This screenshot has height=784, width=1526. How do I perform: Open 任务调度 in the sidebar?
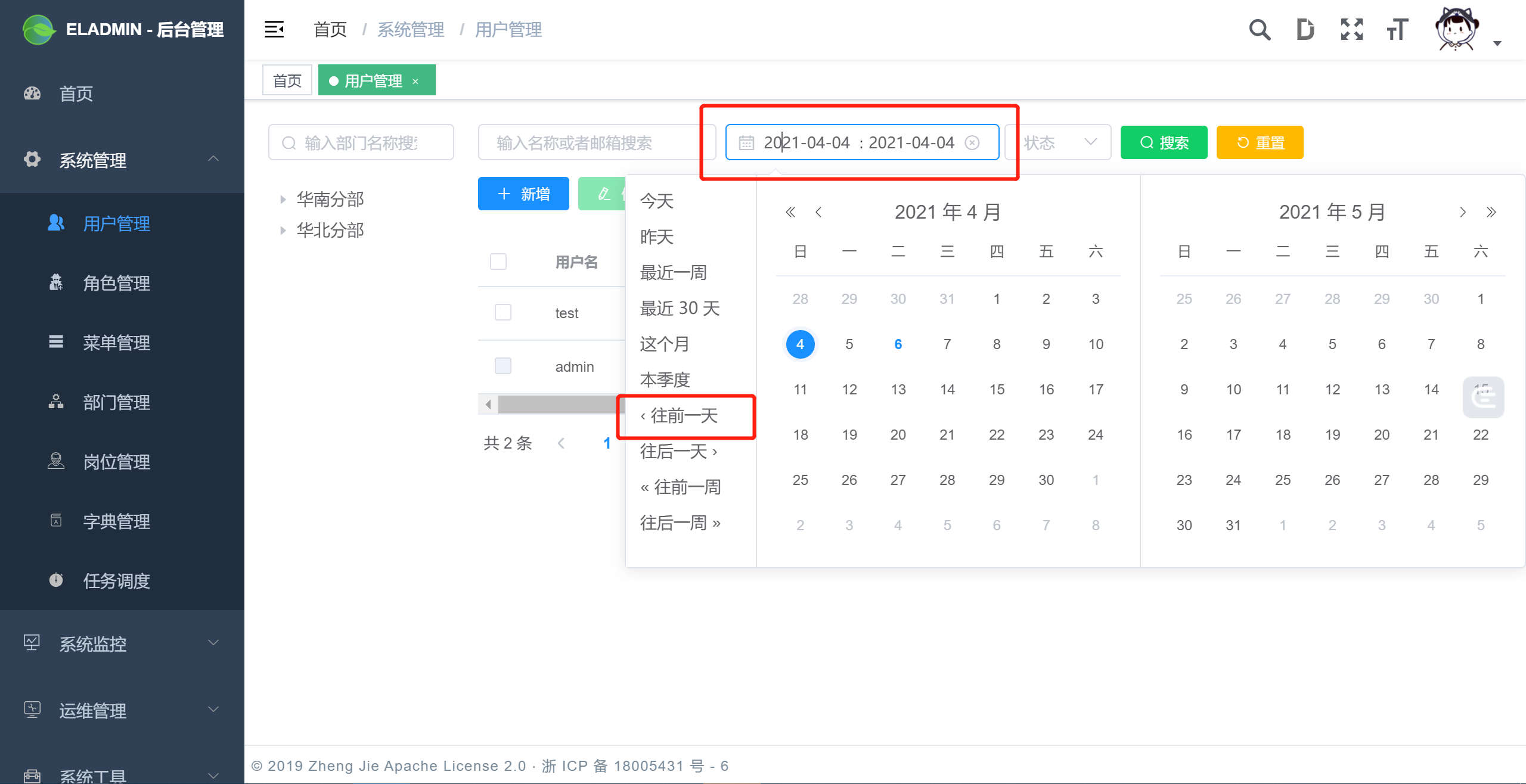pyautogui.click(x=122, y=580)
